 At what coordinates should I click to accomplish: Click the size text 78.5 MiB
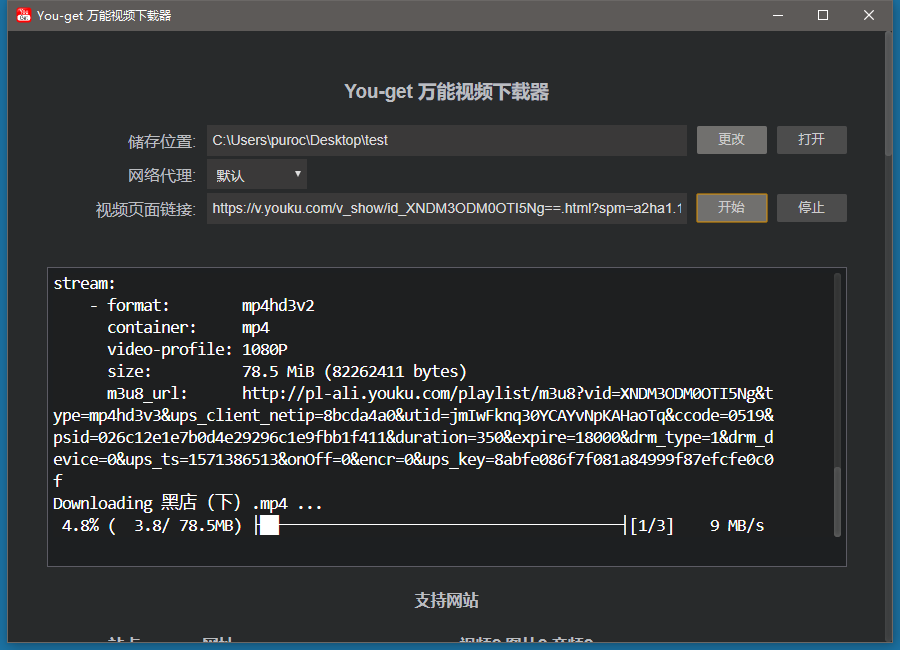(278, 372)
